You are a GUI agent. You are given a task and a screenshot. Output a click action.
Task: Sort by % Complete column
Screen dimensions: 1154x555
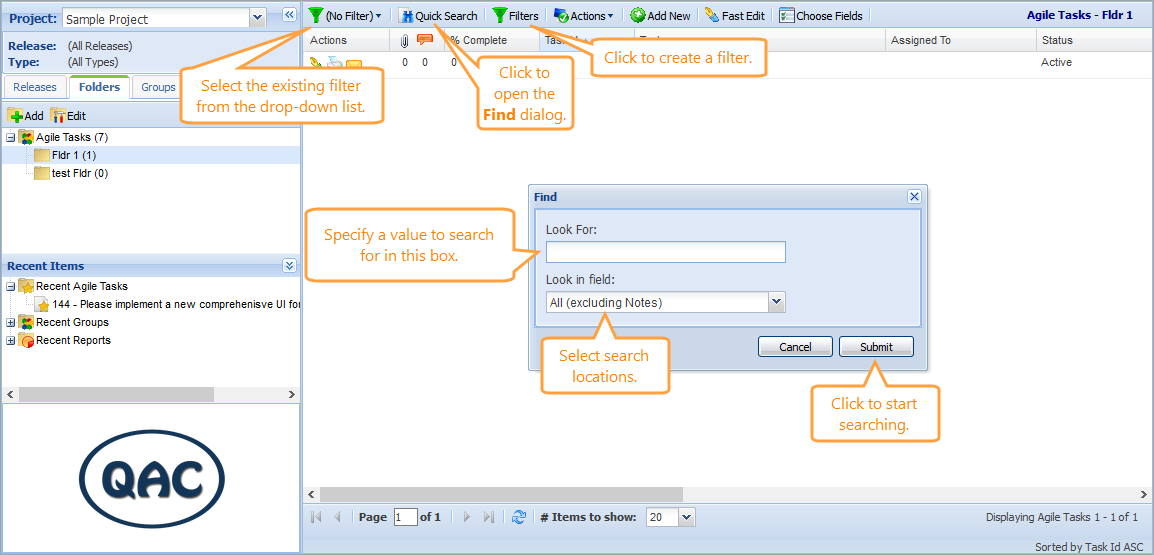[478, 40]
